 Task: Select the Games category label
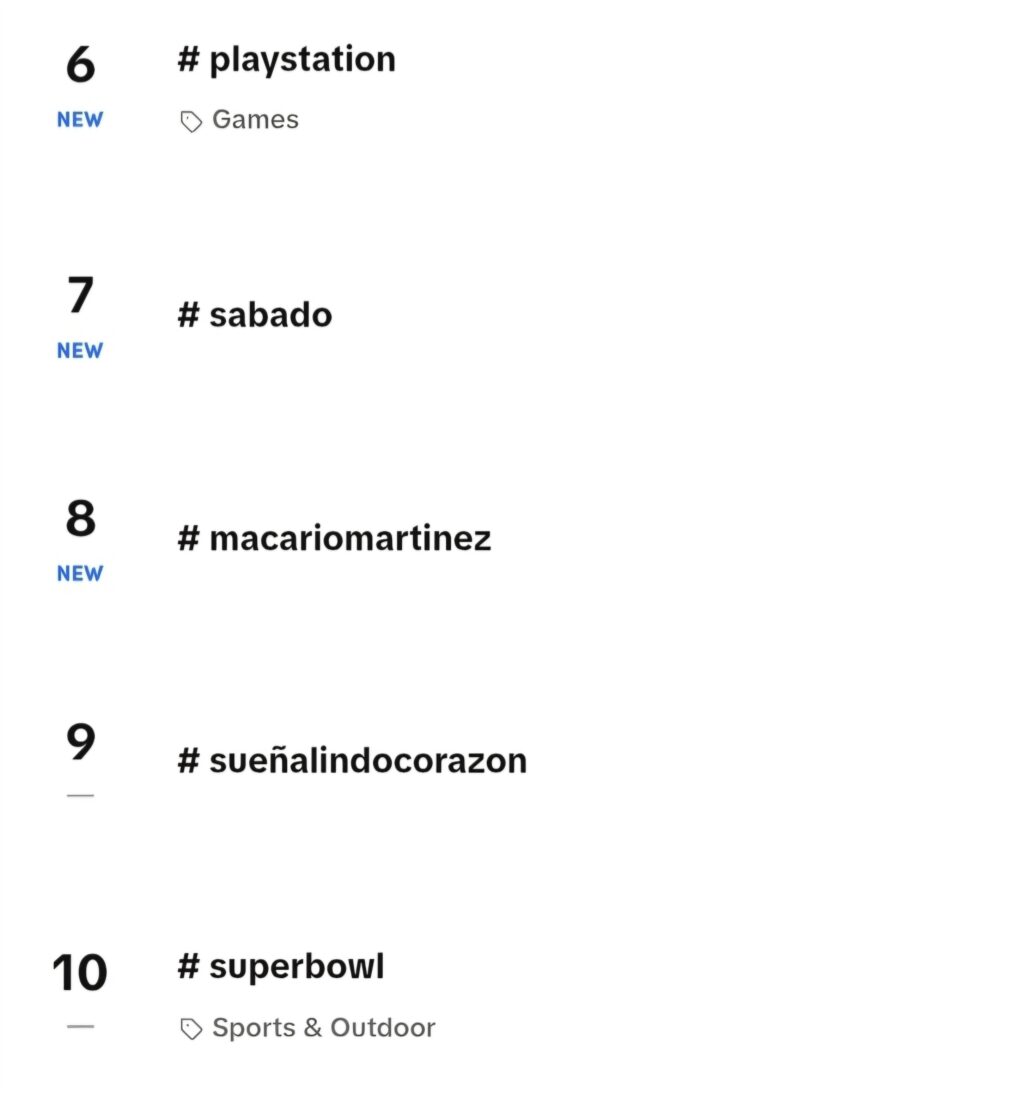pyautogui.click(x=255, y=119)
